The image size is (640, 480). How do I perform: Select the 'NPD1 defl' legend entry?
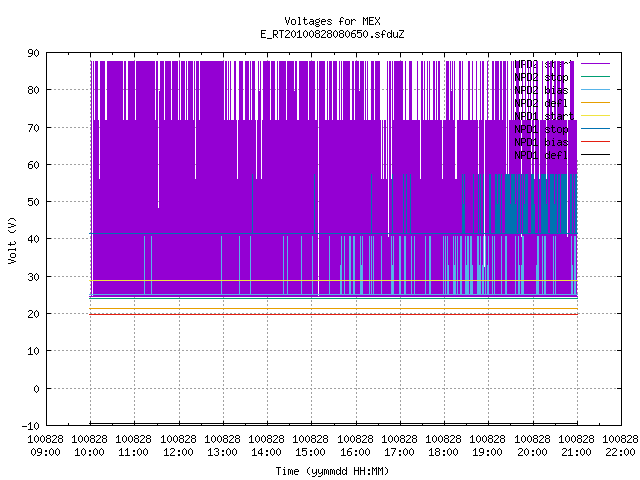[541, 156]
